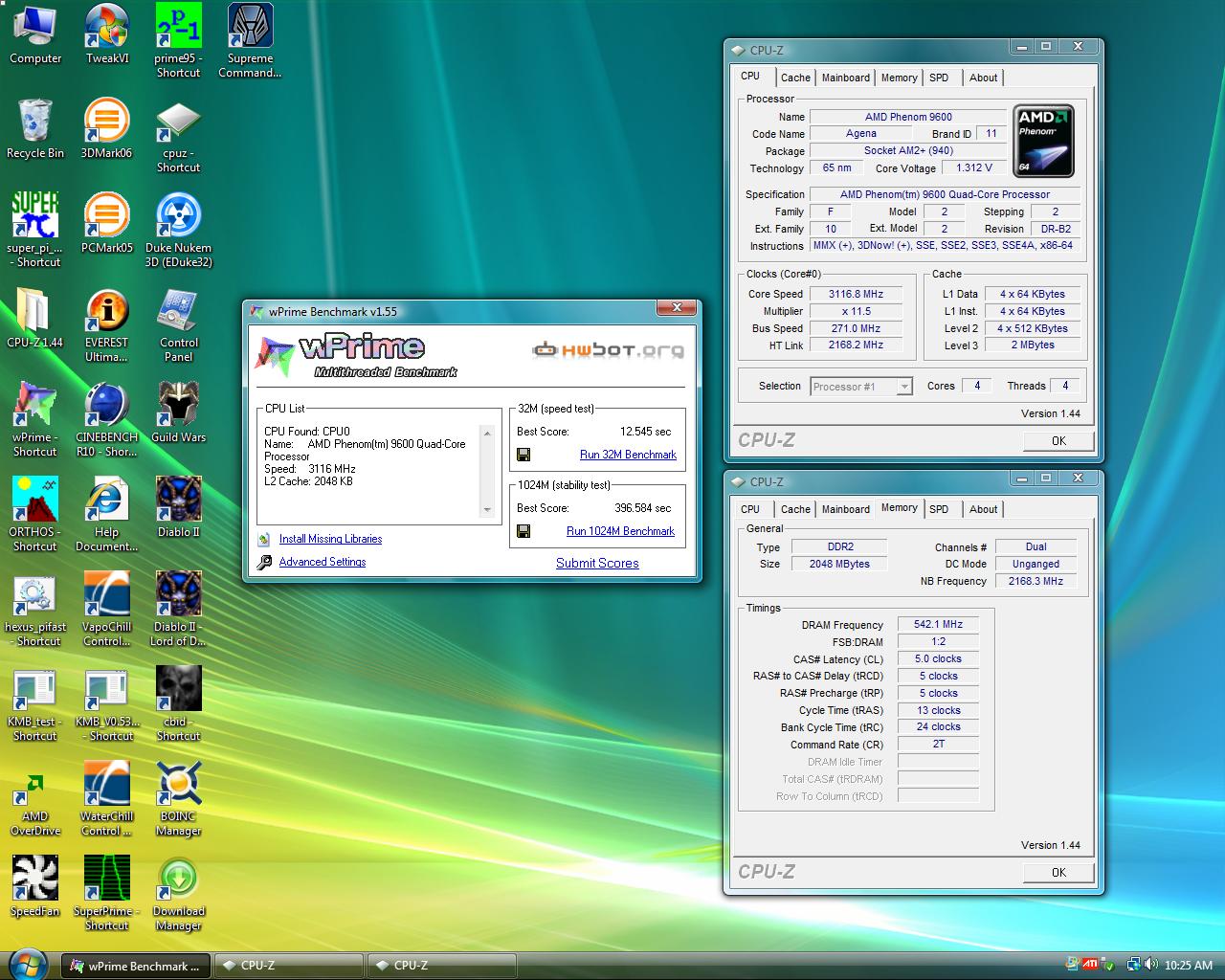Click the CPU List scrollbar down arrow

(x=487, y=510)
